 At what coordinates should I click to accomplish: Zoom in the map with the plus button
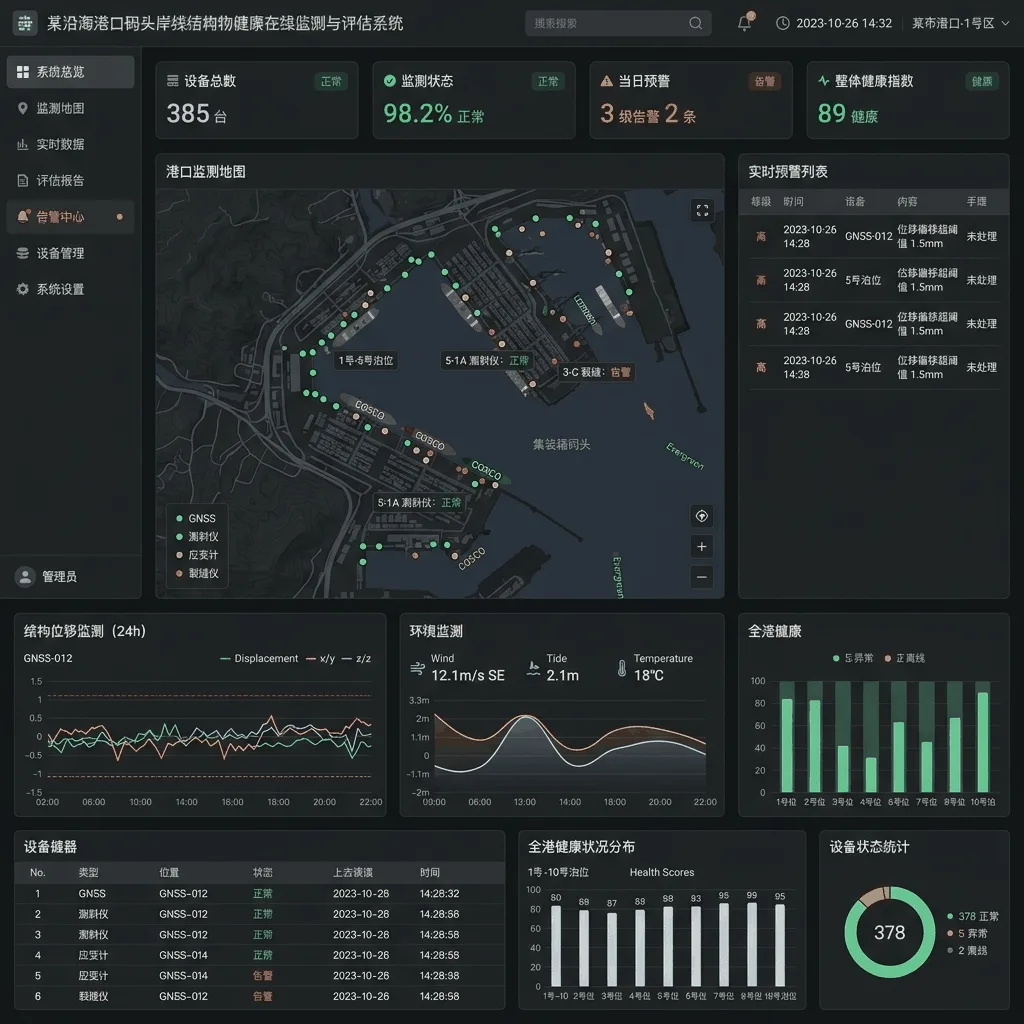(x=701, y=547)
